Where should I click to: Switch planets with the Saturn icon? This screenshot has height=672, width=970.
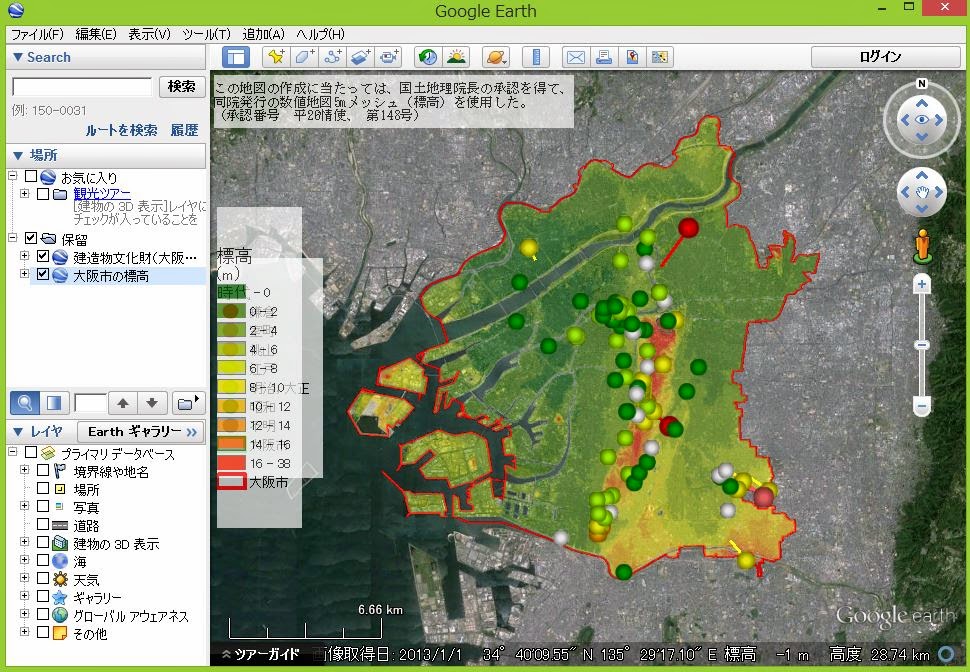point(497,57)
